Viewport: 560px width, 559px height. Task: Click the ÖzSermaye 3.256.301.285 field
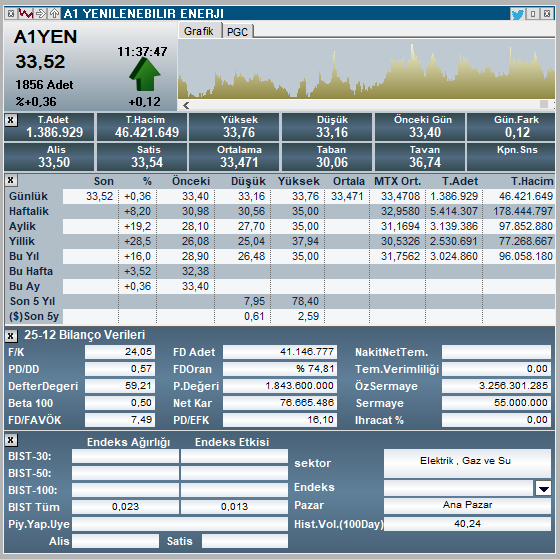496,386
